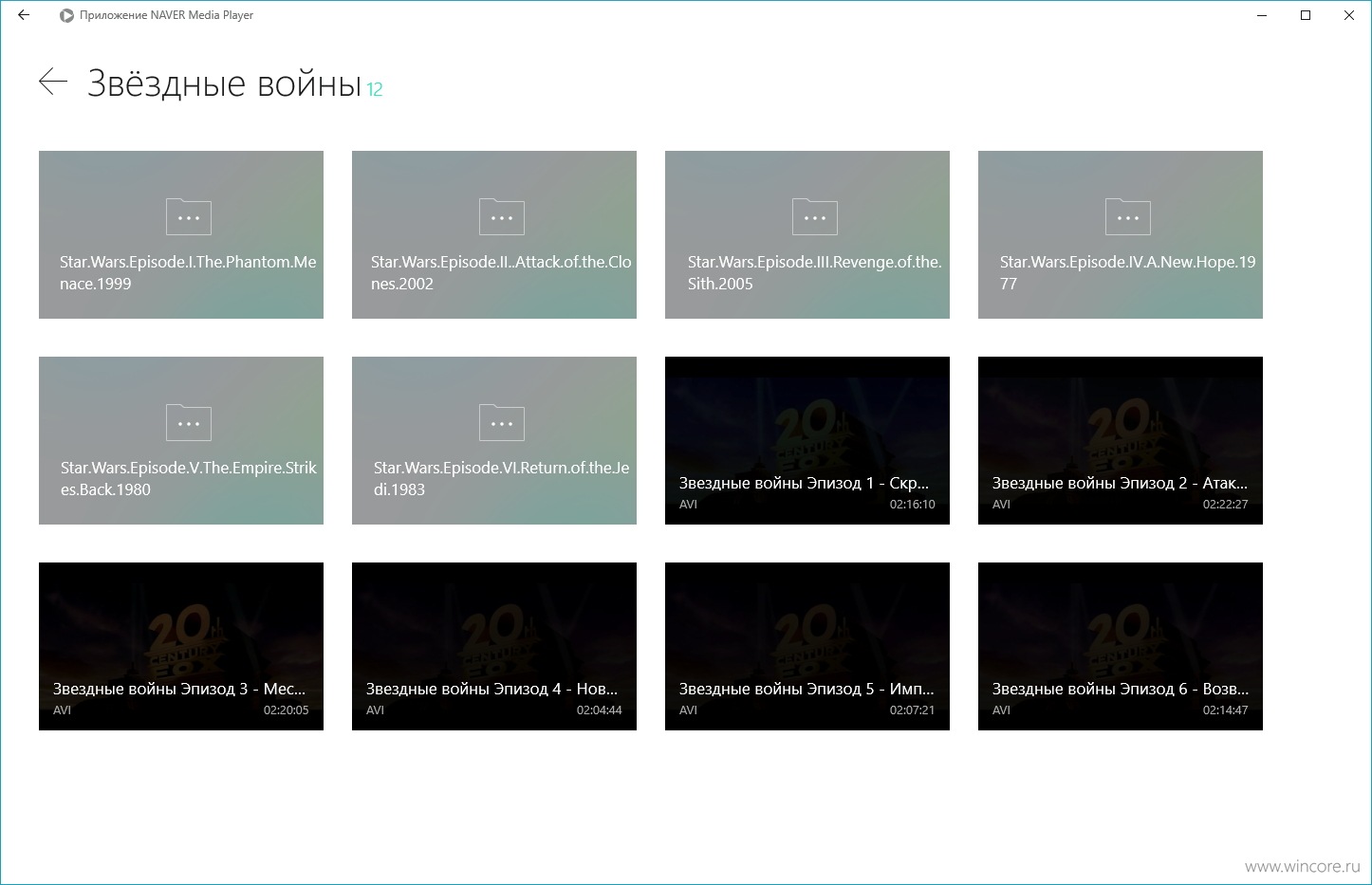This screenshot has width=1372, height=885.
Task: Click duration 02:07:21 on Эпизод 5
Action: pos(912,710)
